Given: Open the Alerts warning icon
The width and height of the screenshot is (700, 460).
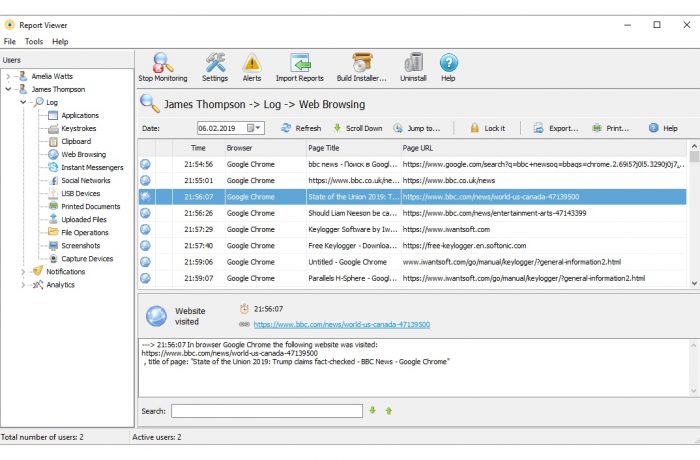Looking at the screenshot, I should point(252,67).
